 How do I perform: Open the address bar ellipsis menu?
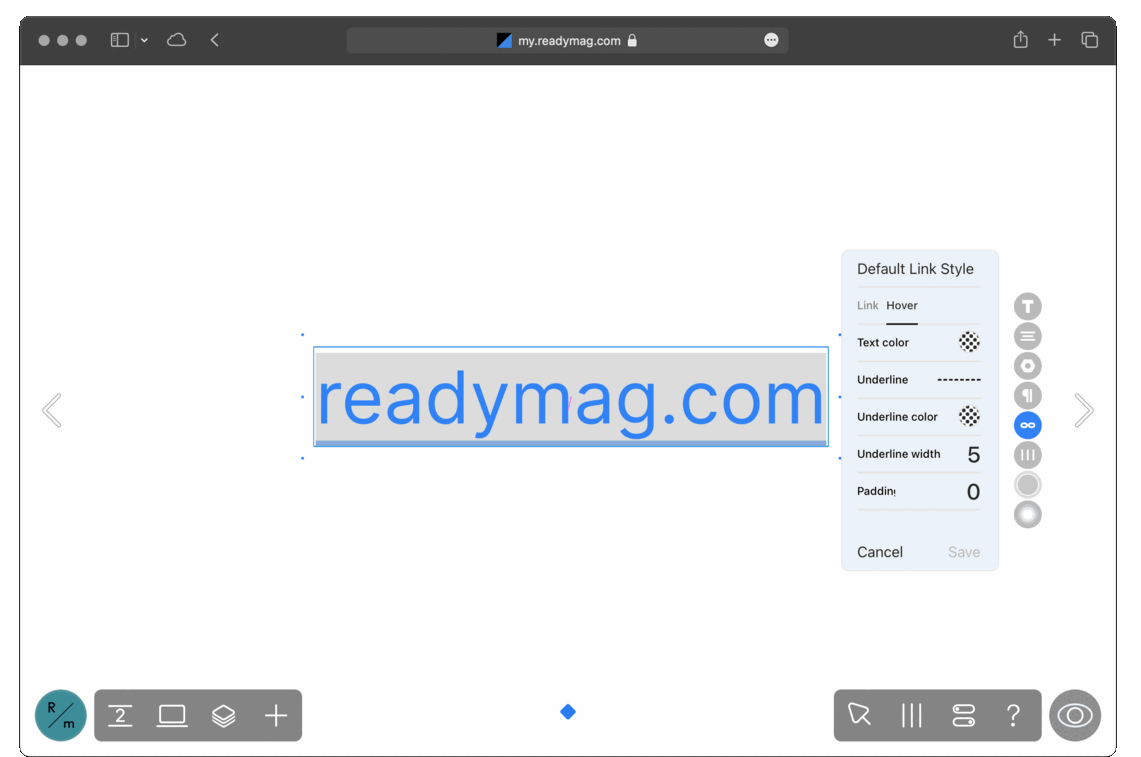[771, 40]
